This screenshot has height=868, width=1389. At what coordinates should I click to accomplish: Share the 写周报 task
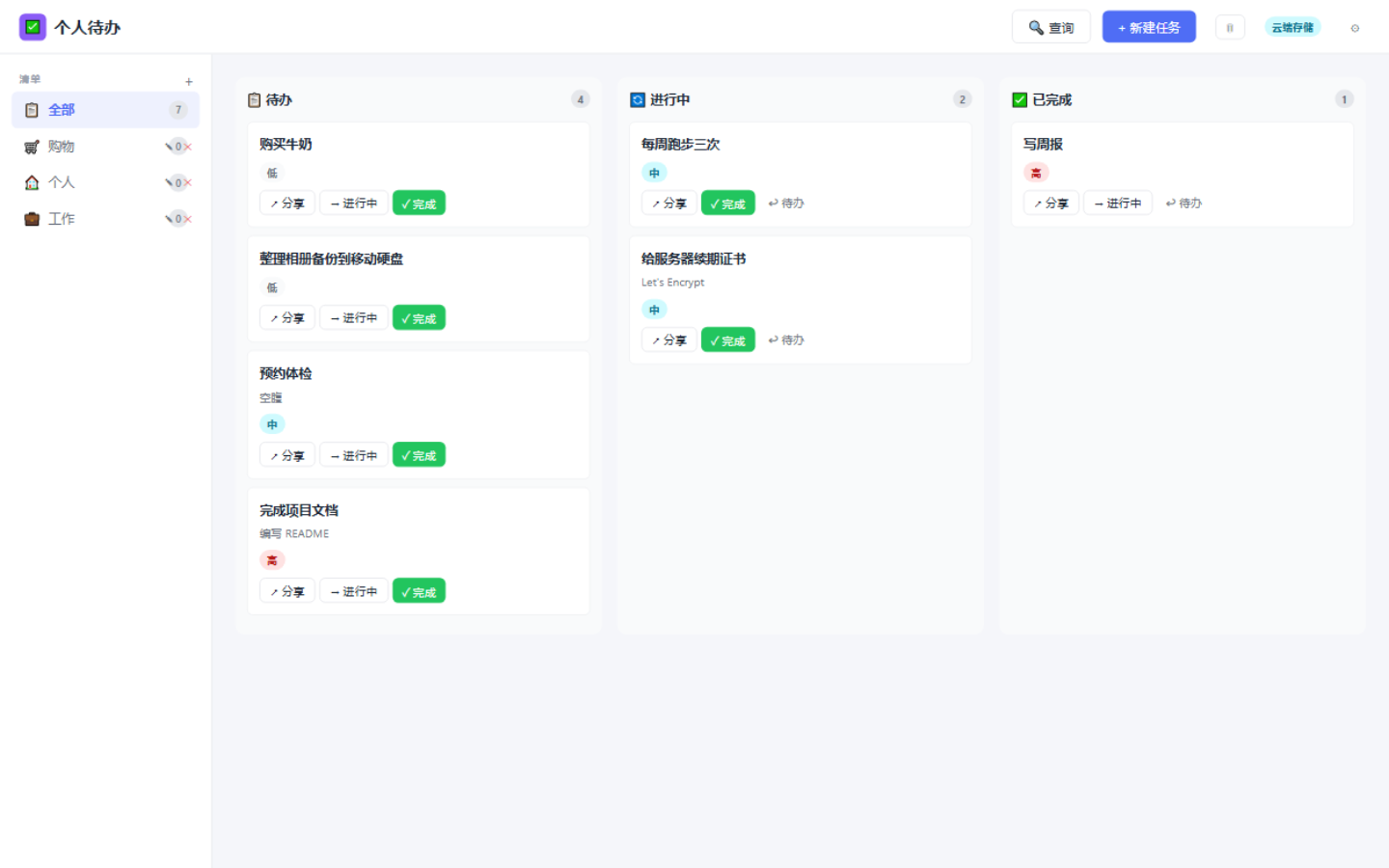1050,203
